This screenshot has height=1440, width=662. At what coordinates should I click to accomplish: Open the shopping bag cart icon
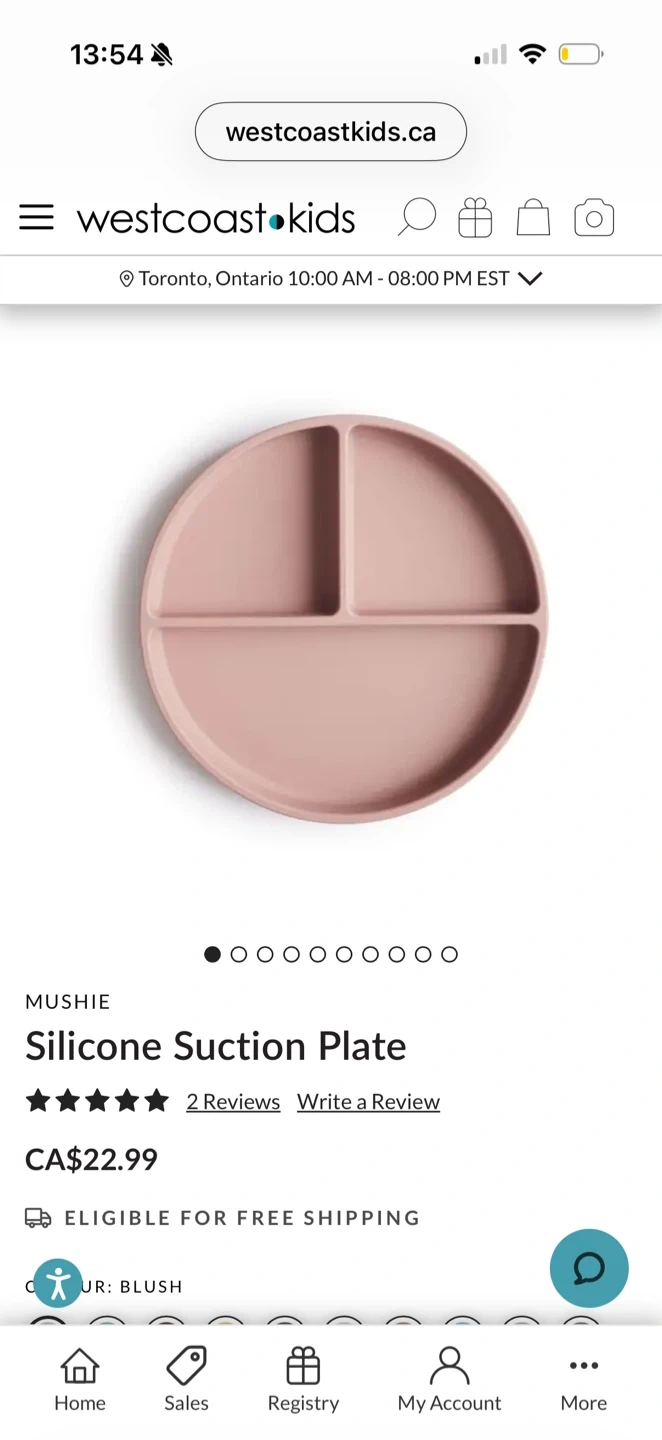click(533, 217)
